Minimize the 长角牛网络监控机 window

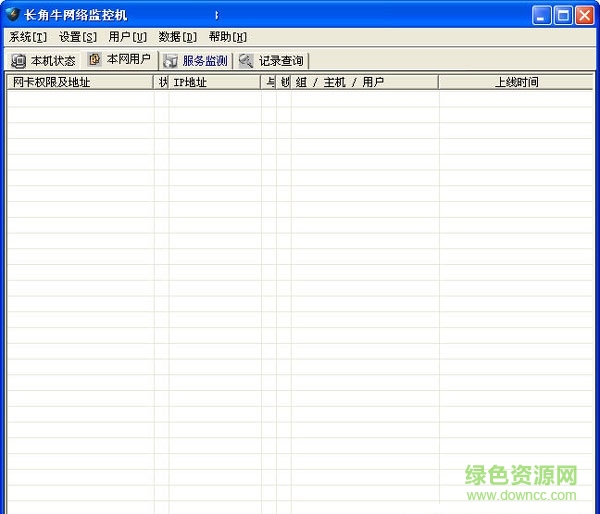point(541,15)
